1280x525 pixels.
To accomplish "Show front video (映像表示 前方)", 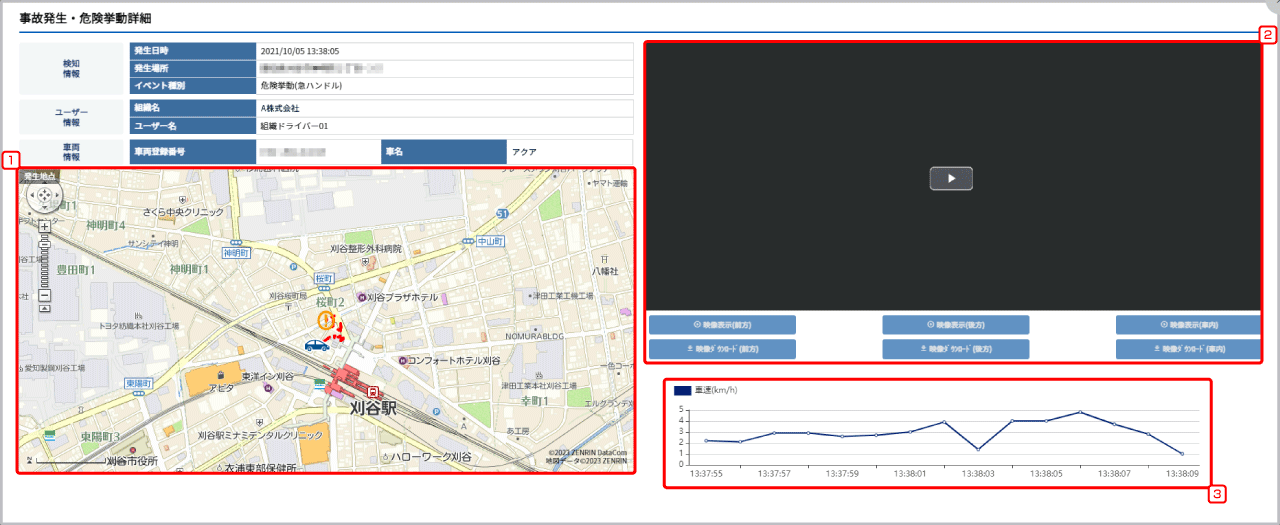I will pos(722,325).
